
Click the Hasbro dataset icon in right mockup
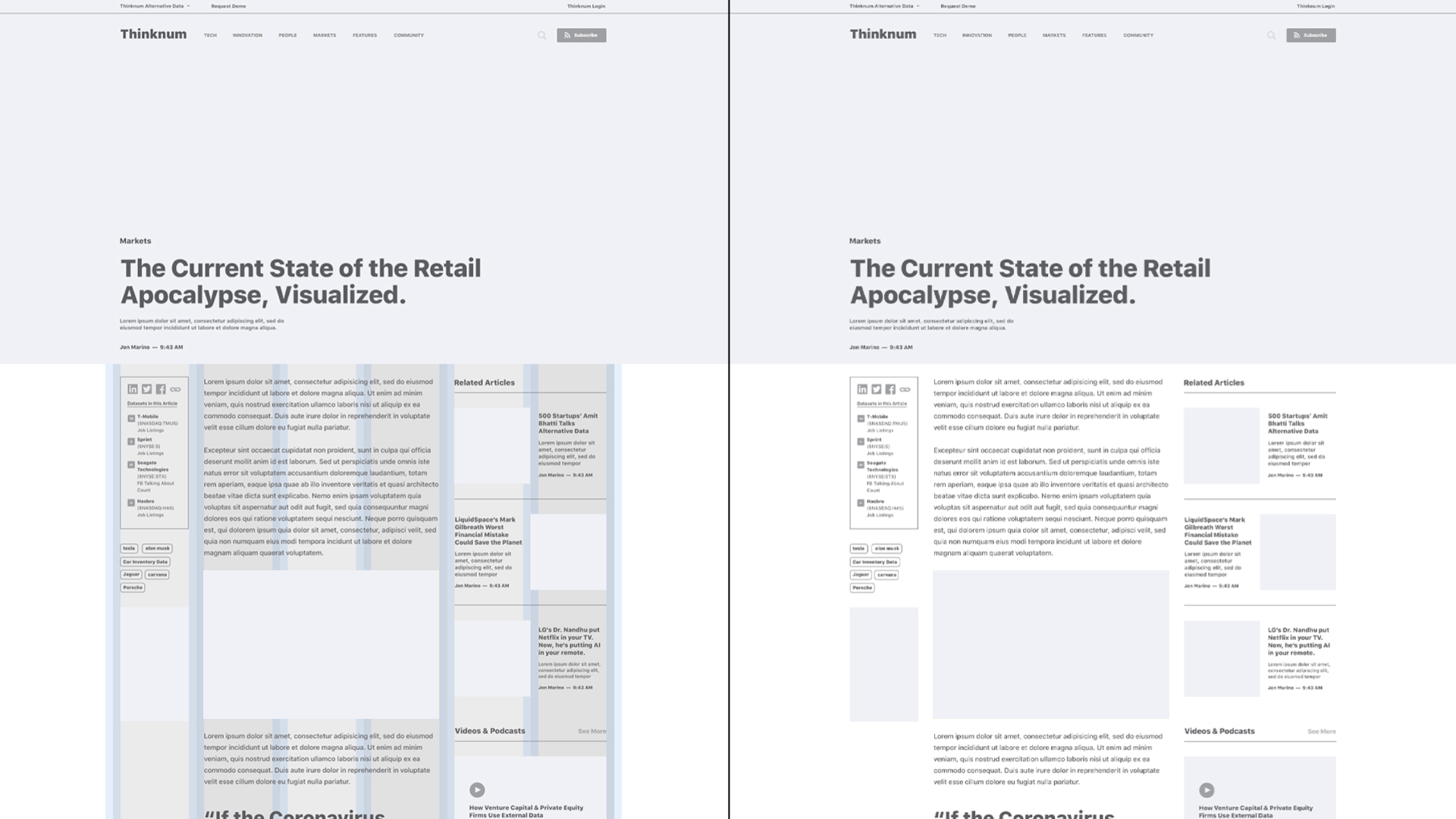[x=861, y=503]
